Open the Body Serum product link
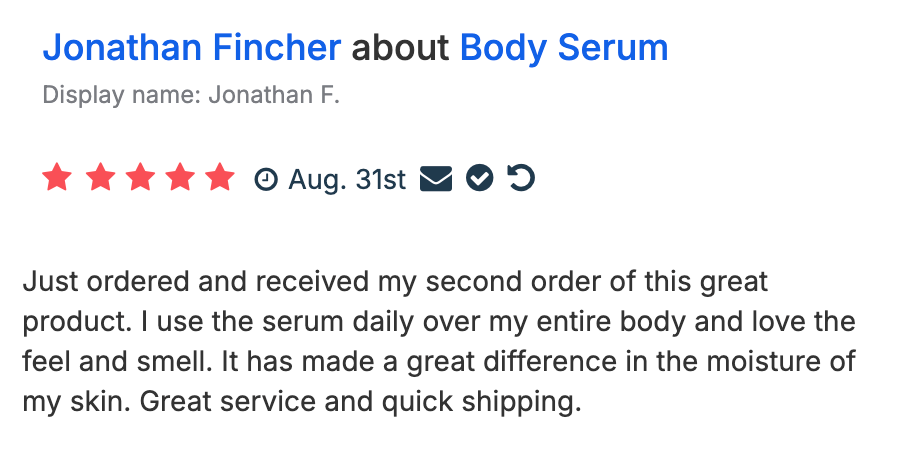Screen dimensions: 902x456 click(563, 47)
